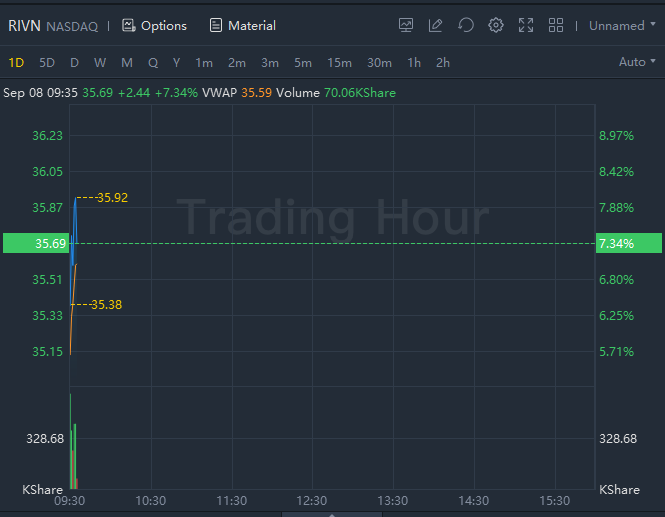Open chart settings gear icon

[496, 25]
